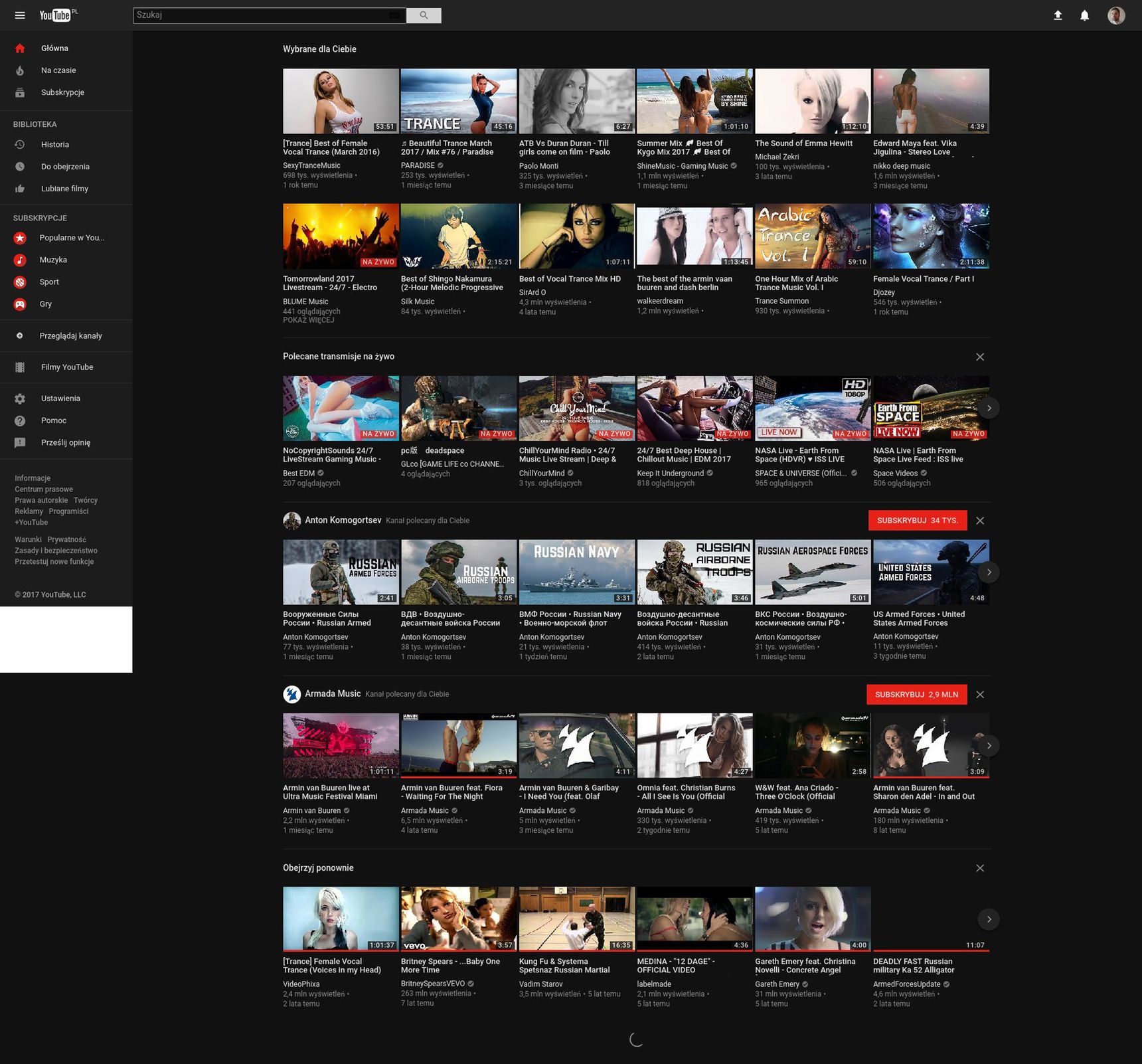Click the Pomoc question mark icon
This screenshot has height=1064, width=1142.
coord(20,420)
